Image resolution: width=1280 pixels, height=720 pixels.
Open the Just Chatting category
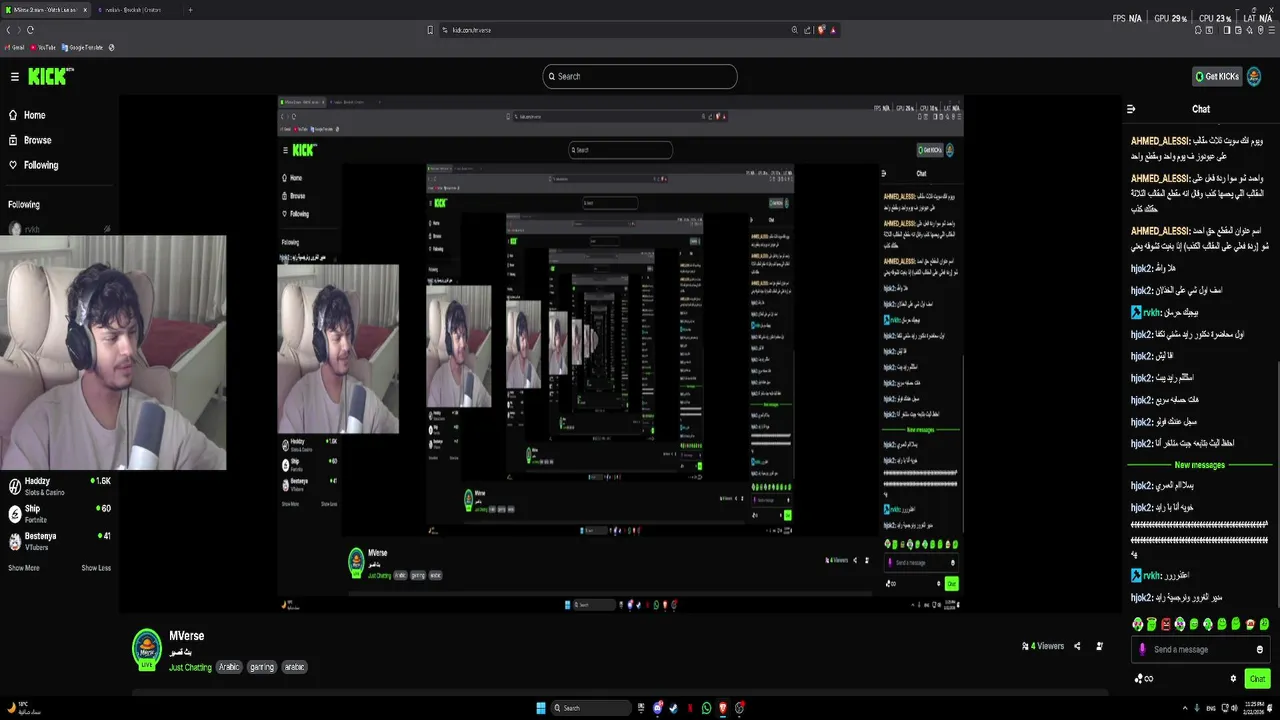coord(190,667)
